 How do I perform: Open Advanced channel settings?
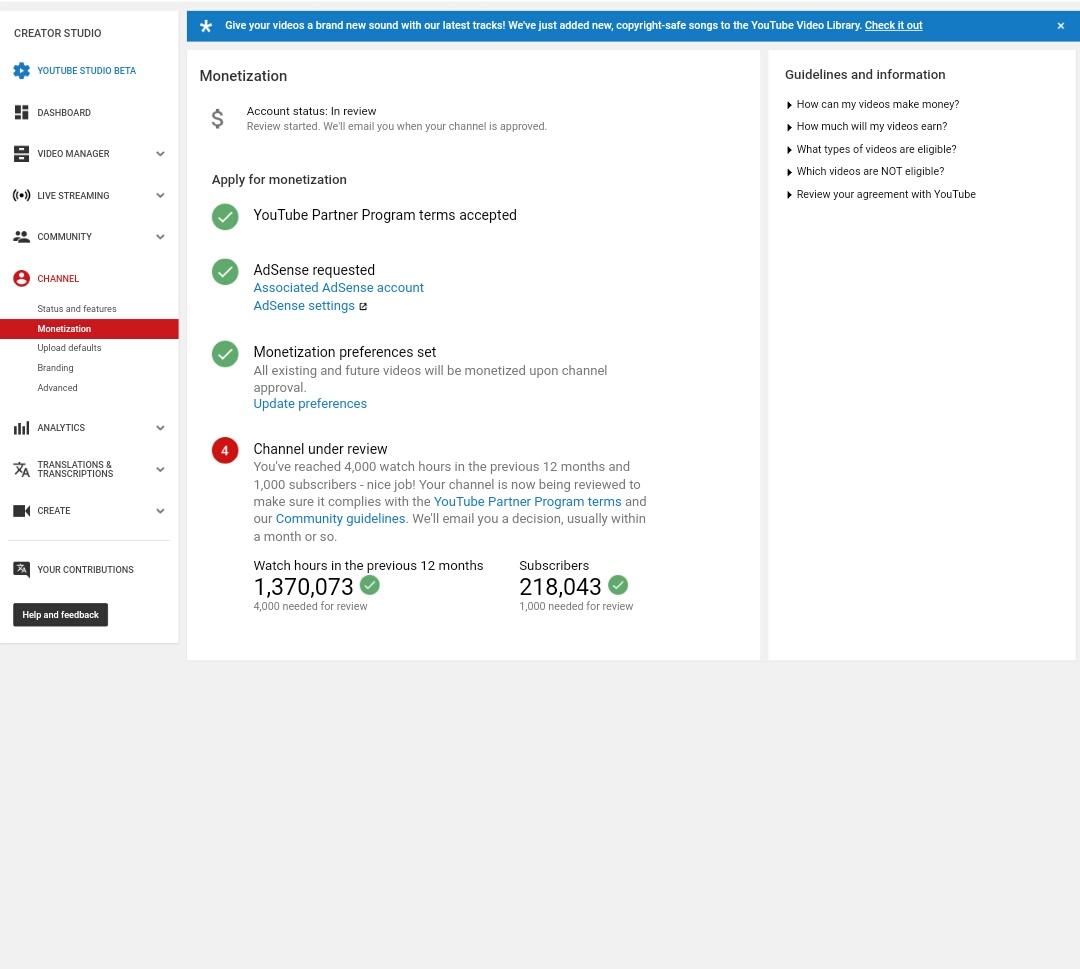point(57,388)
